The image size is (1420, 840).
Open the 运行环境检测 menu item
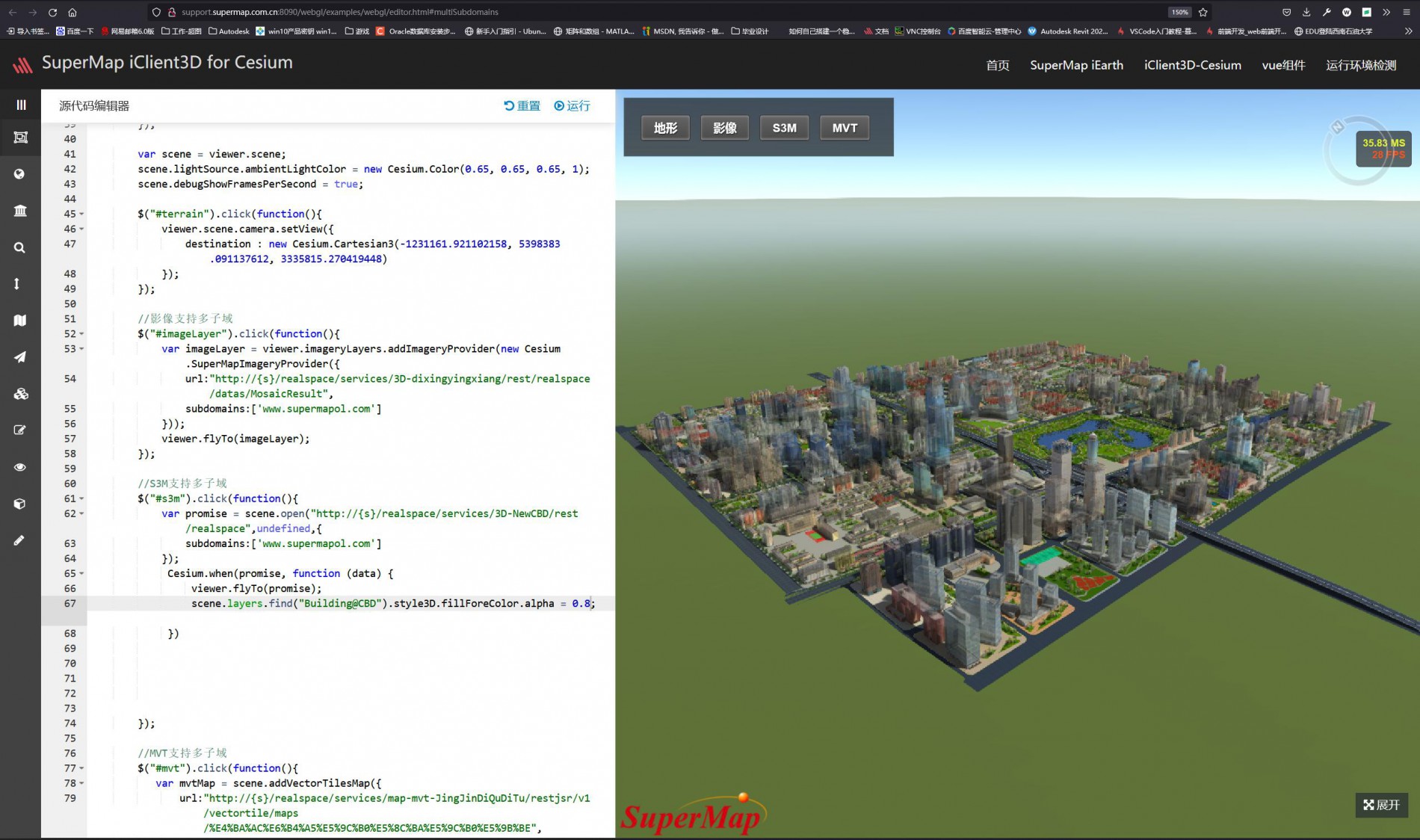click(1361, 65)
